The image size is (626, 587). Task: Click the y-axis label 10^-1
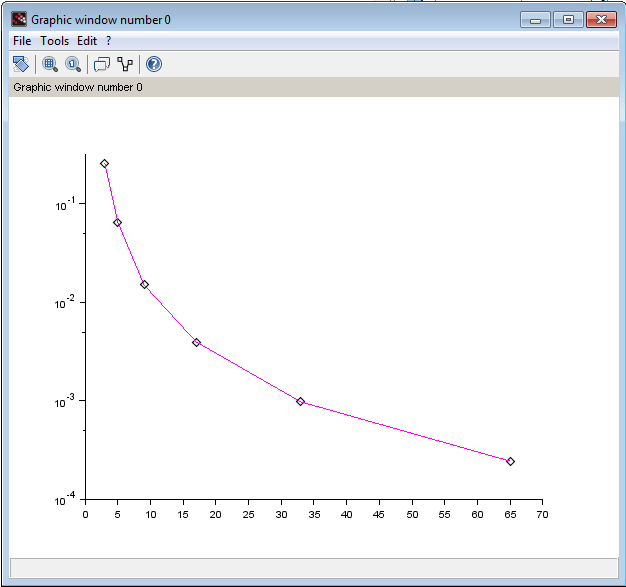coord(65,204)
